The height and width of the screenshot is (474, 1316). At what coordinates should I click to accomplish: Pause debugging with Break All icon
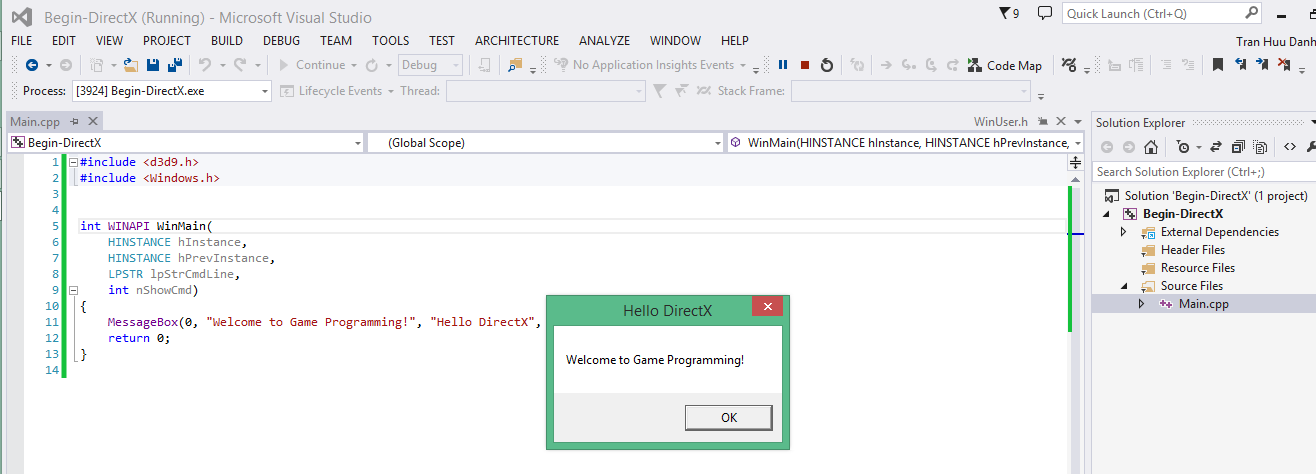click(x=783, y=65)
